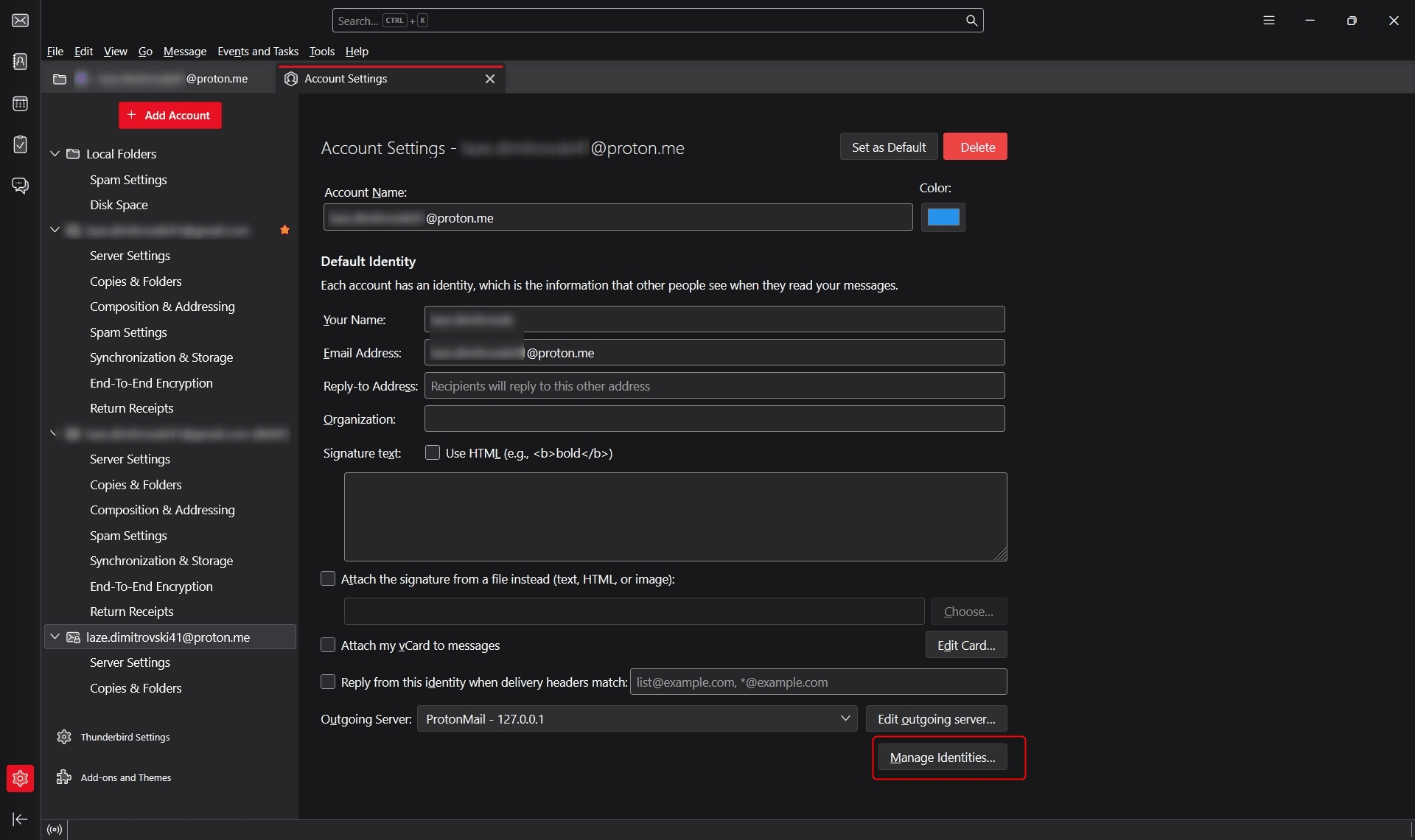Open Copies & Folders under laze.dimitrovski41@proton.me

click(x=136, y=688)
